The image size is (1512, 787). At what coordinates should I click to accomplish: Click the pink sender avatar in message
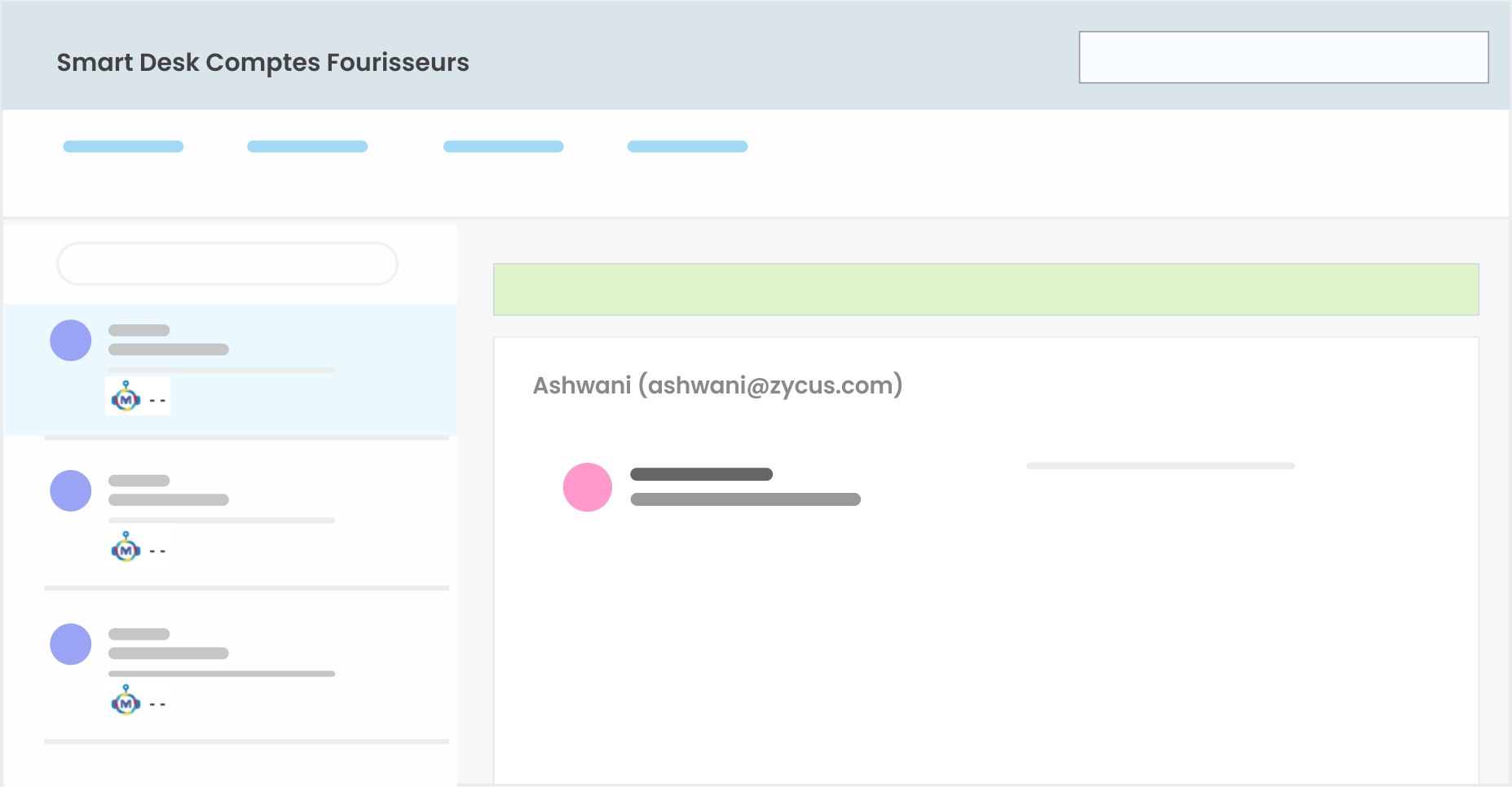(588, 487)
